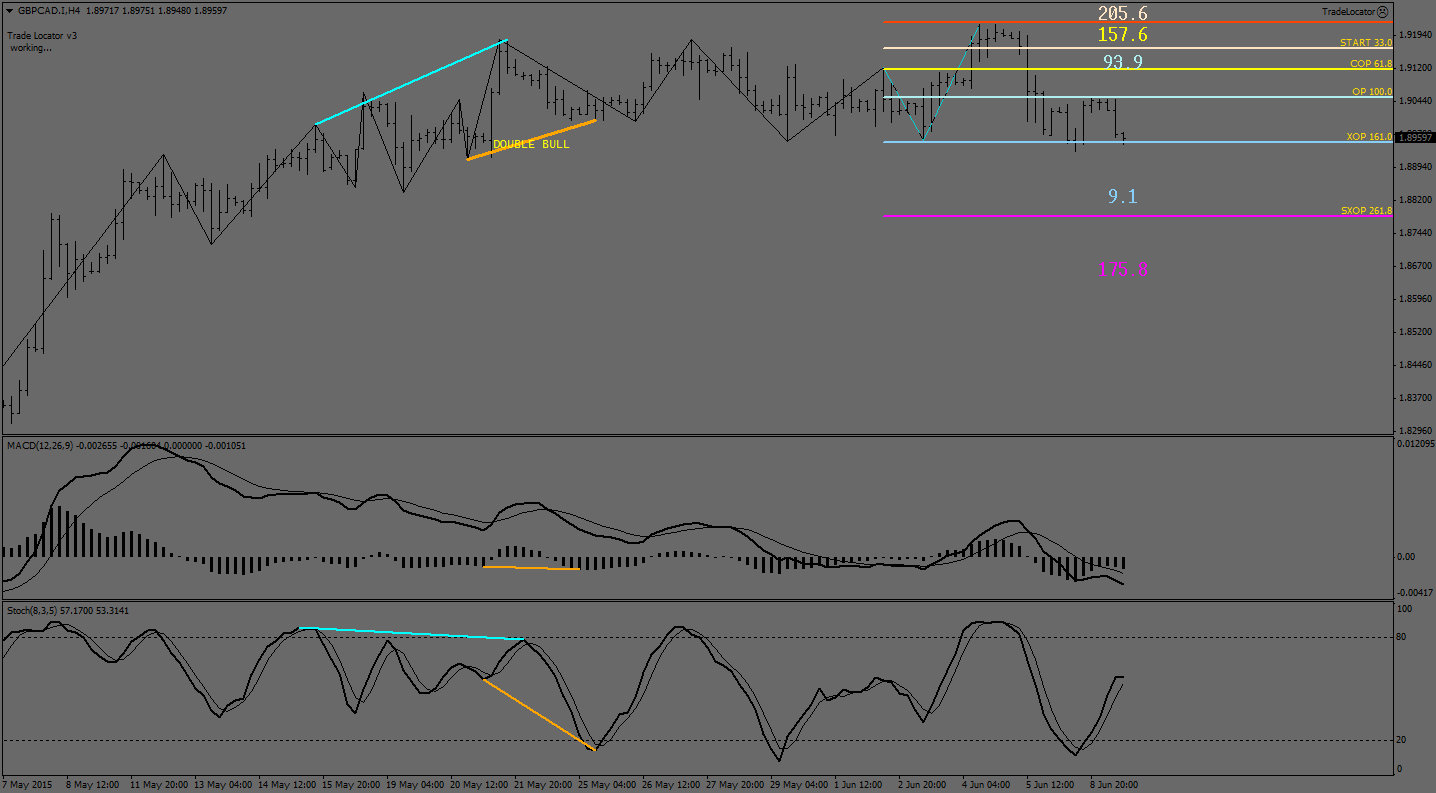Viewport: 1436px width, 793px height.
Task: Open the GBPCAD chart dropdown arrow
Action: point(9,12)
